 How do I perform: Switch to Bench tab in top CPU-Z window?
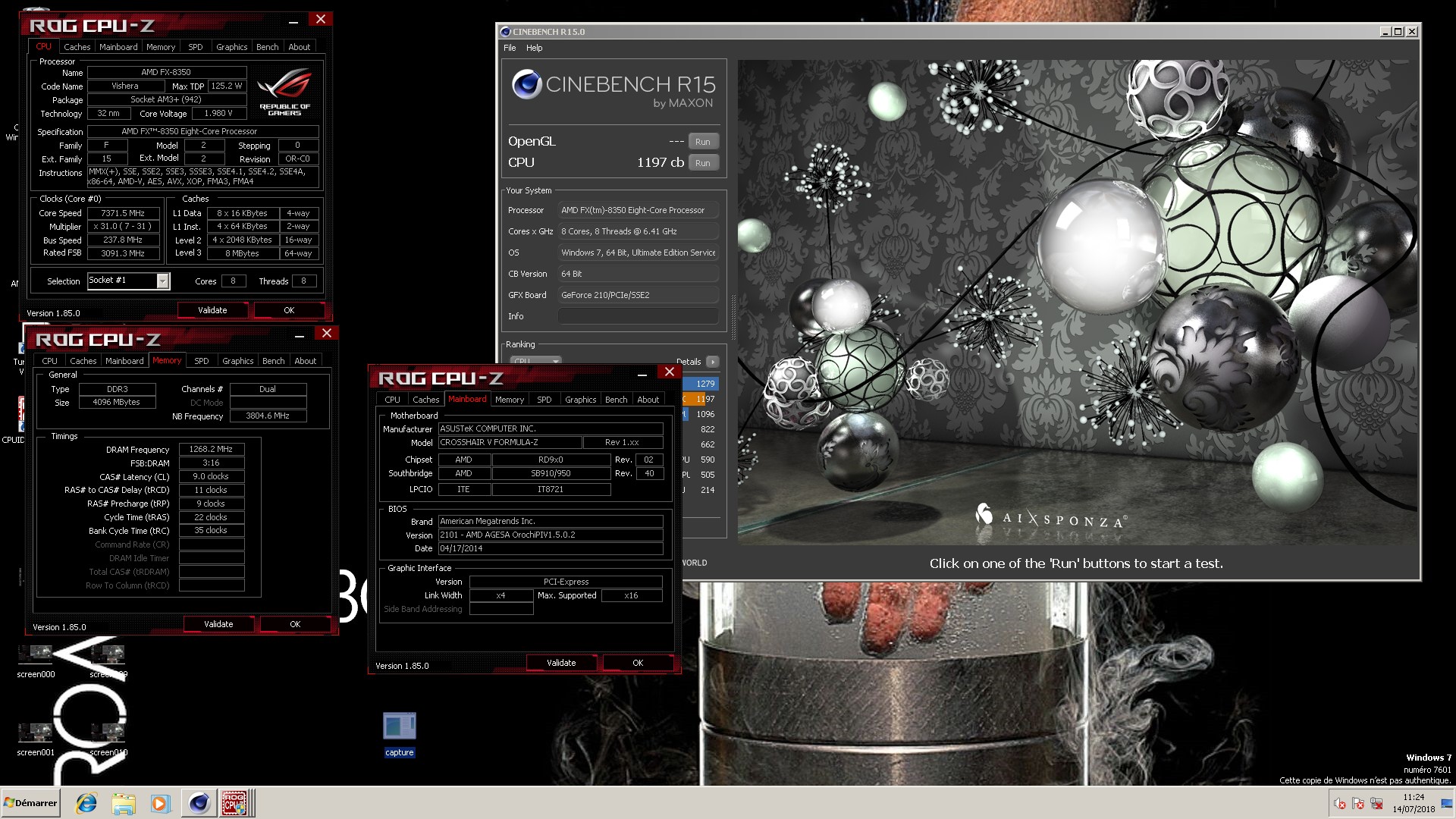(x=268, y=47)
